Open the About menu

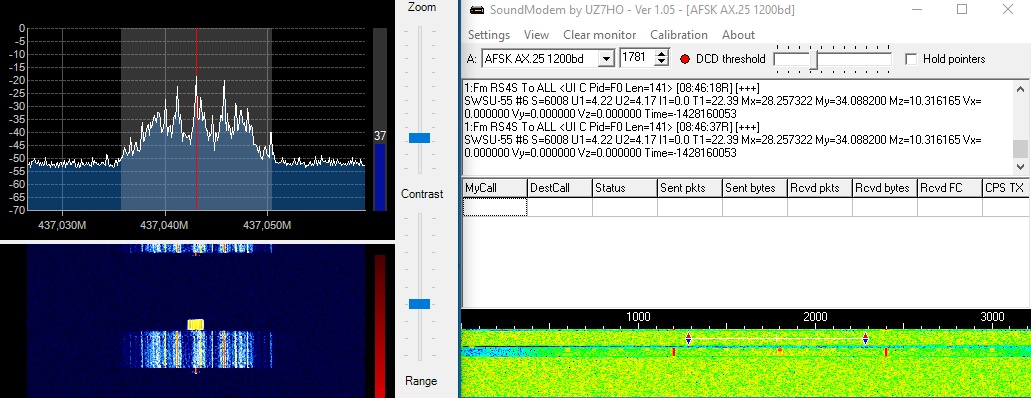pyautogui.click(x=738, y=35)
